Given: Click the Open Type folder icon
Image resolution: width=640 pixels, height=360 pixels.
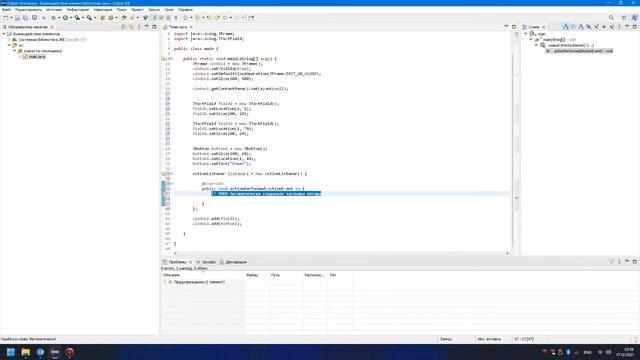Looking at the screenshot, I should click(124, 18).
